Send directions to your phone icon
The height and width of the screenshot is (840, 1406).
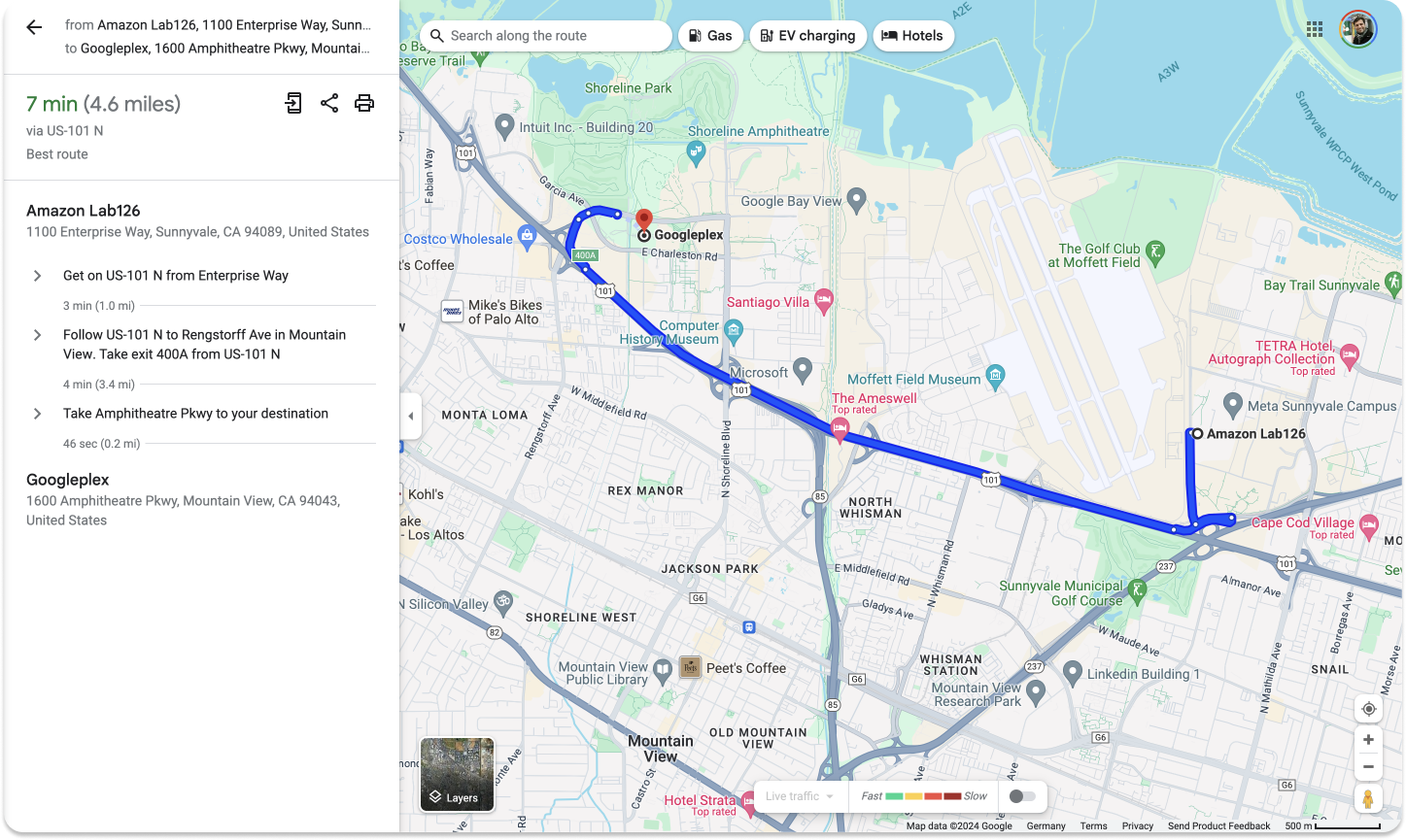[x=293, y=103]
